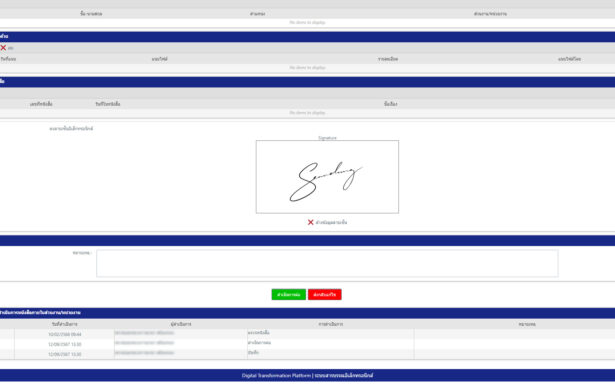Sort top table by its leftmost name column header
Screen dimensions: 615x384
click(x=91, y=14)
